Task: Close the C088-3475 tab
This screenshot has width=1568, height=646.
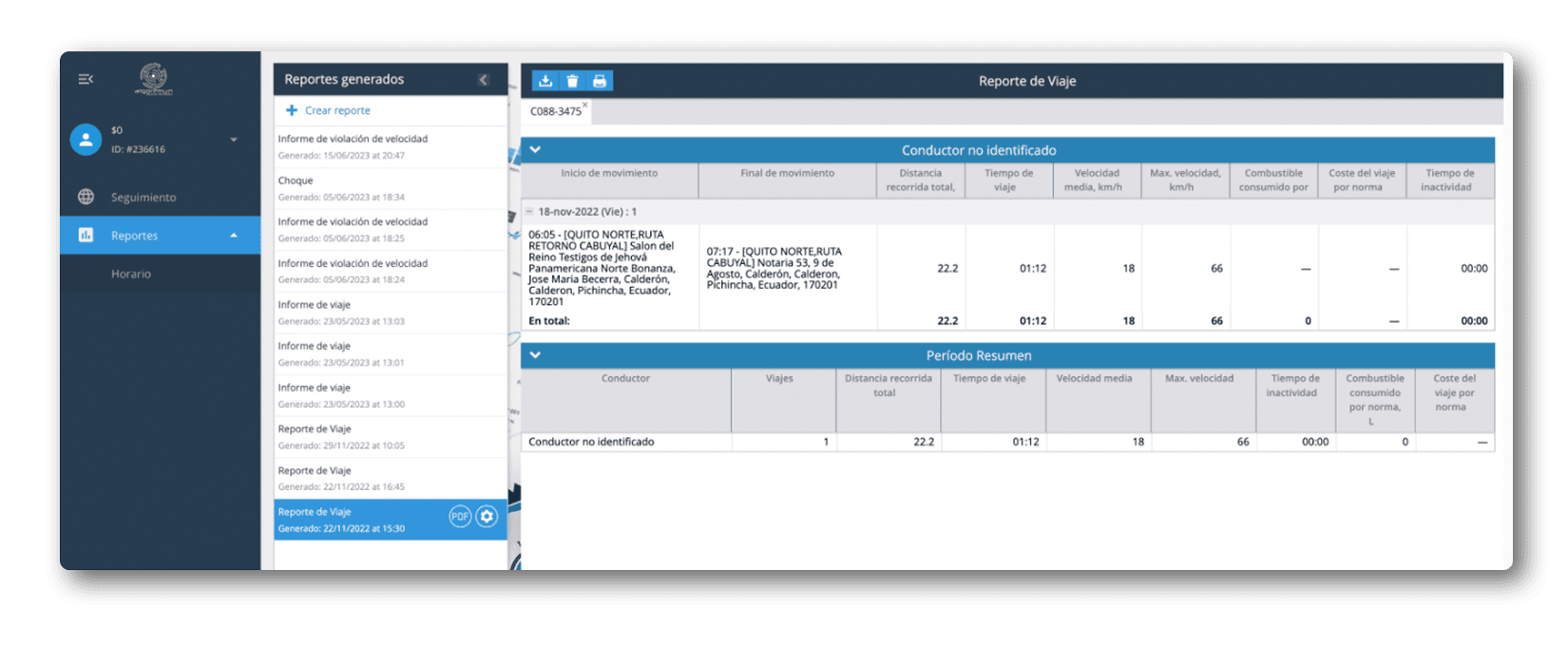Action: click(x=584, y=104)
